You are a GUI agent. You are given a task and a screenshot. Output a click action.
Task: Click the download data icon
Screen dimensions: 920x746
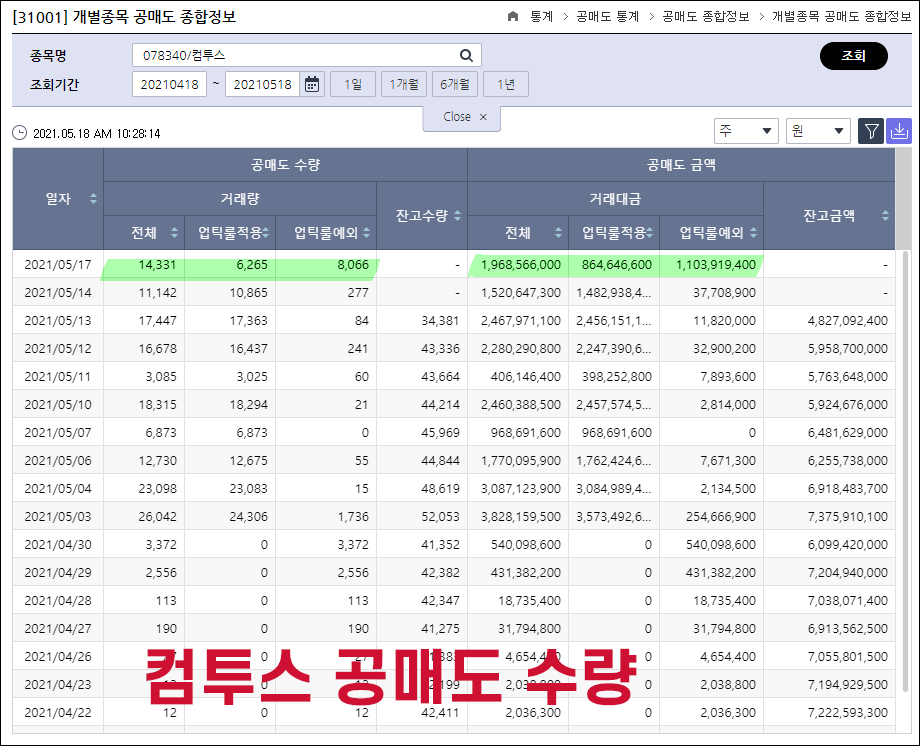click(x=898, y=131)
